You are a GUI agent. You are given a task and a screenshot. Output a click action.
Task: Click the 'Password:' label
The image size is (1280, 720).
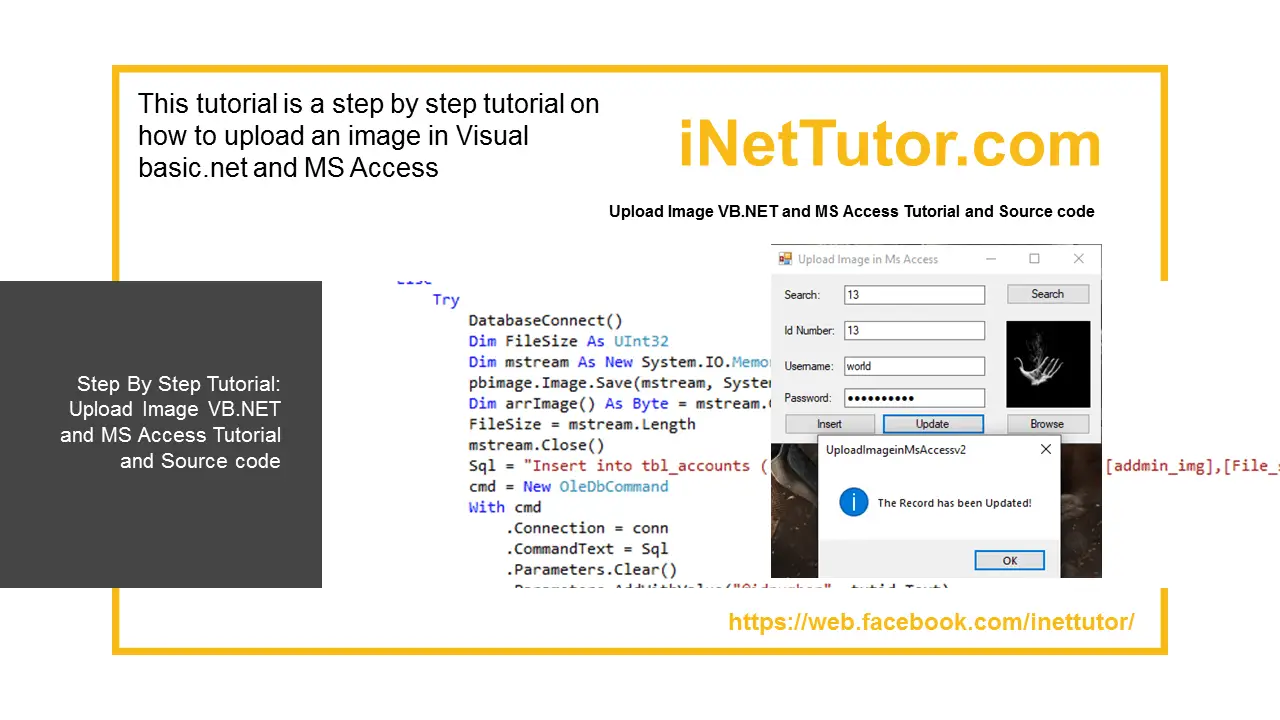pos(807,398)
